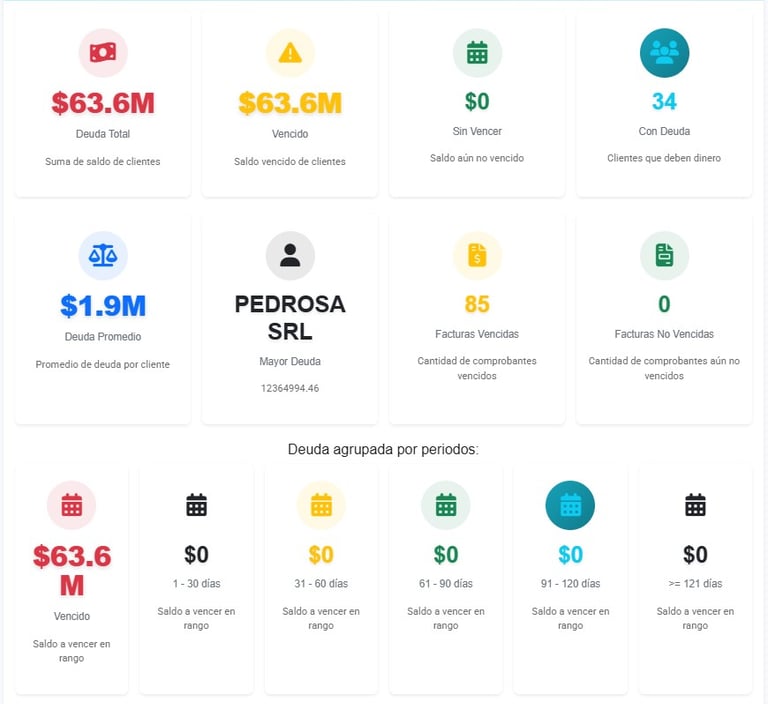The height and width of the screenshot is (704, 768).
Task: Click the red money bill icon
Action: pyautogui.click(x=103, y=53)
